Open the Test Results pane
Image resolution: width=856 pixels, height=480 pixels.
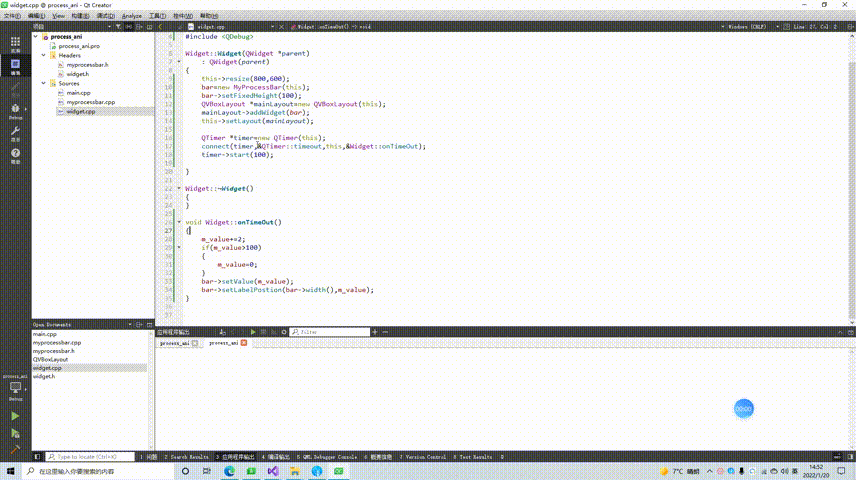point(473,457)
